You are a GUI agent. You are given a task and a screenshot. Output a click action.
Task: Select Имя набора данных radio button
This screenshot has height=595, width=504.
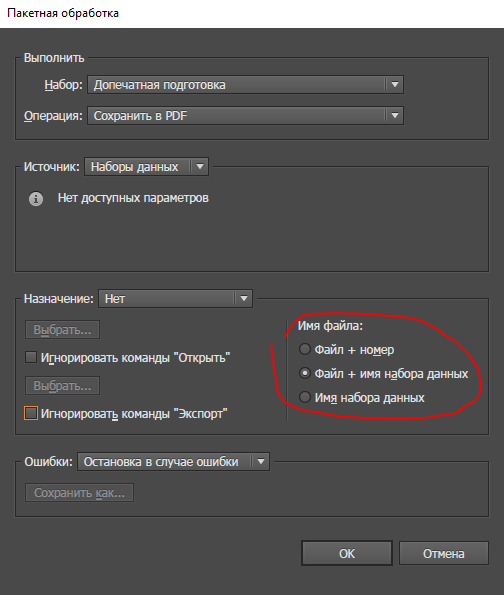(304, 397)
